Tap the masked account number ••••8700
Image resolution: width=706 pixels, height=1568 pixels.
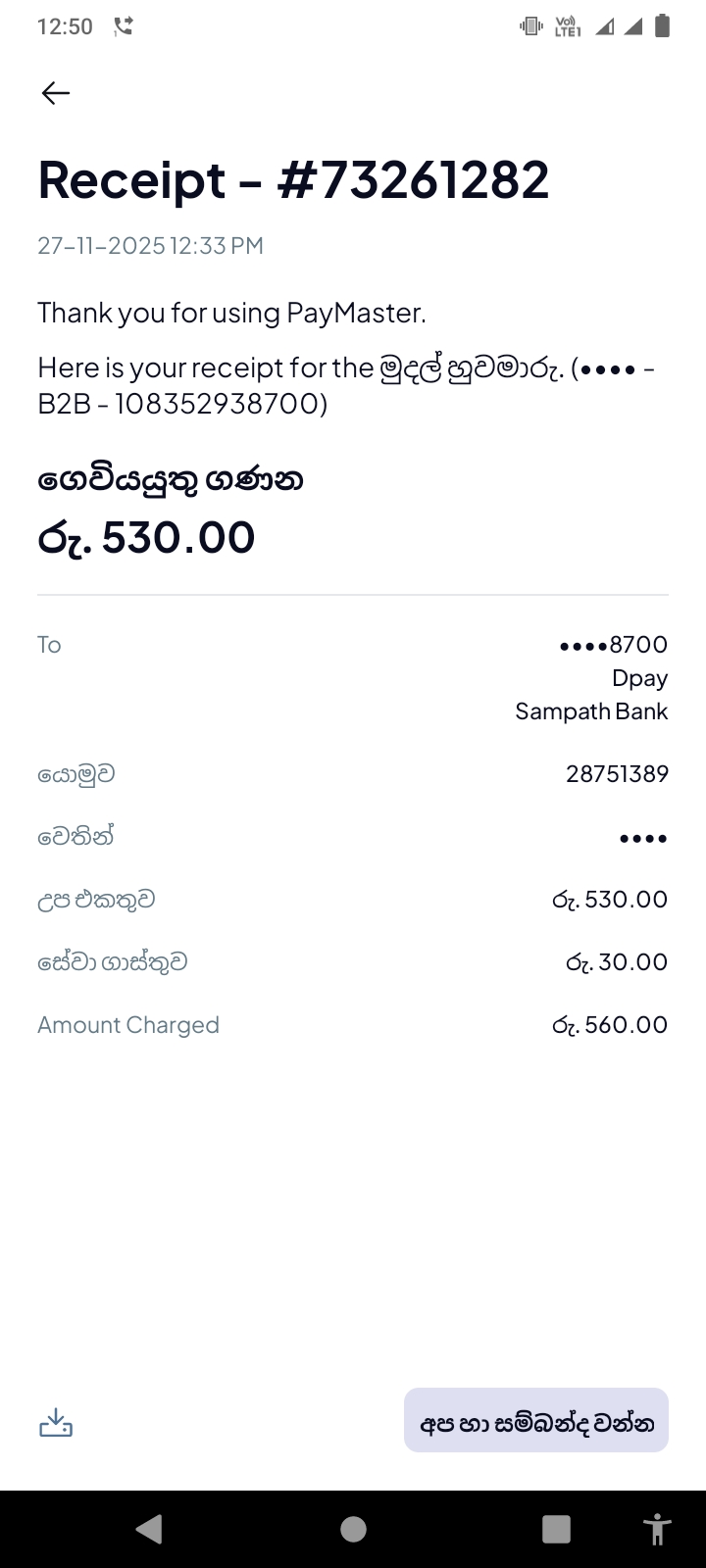(x=613, y=645)
